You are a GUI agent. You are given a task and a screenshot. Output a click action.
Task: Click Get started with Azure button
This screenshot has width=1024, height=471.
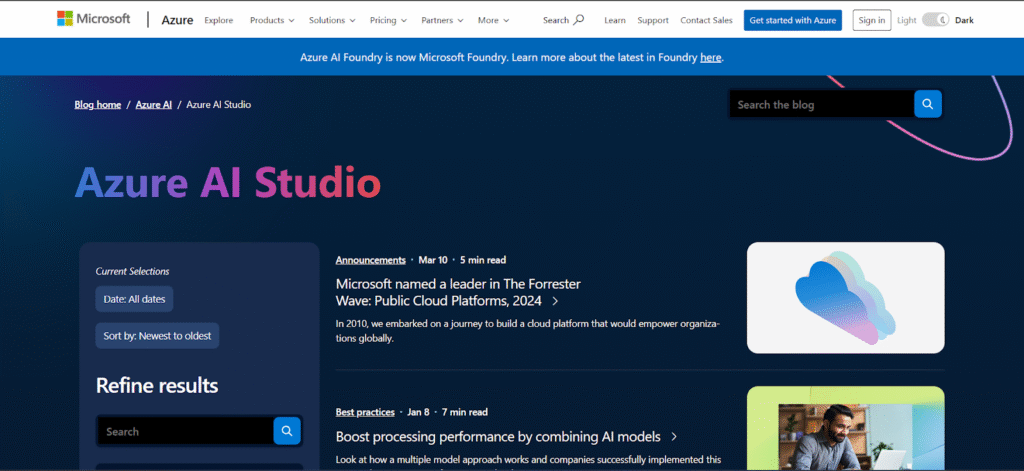792,20
